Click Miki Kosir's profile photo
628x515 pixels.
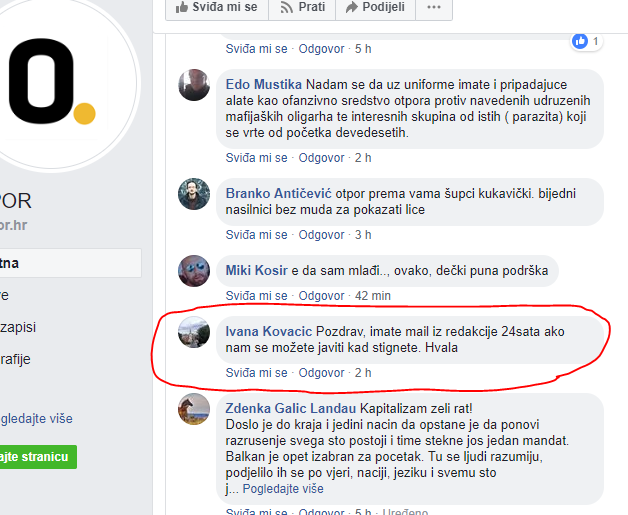pyautogui.click(x=194, y=271)
